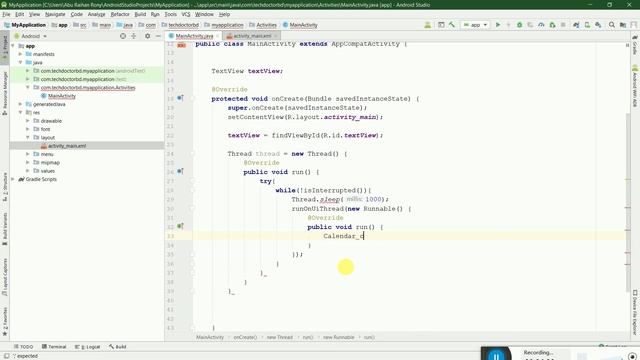The height and width of the screenshot is (360, 640).
Task: Toggle Project tool window tab
Action: (x=5, y=47)
